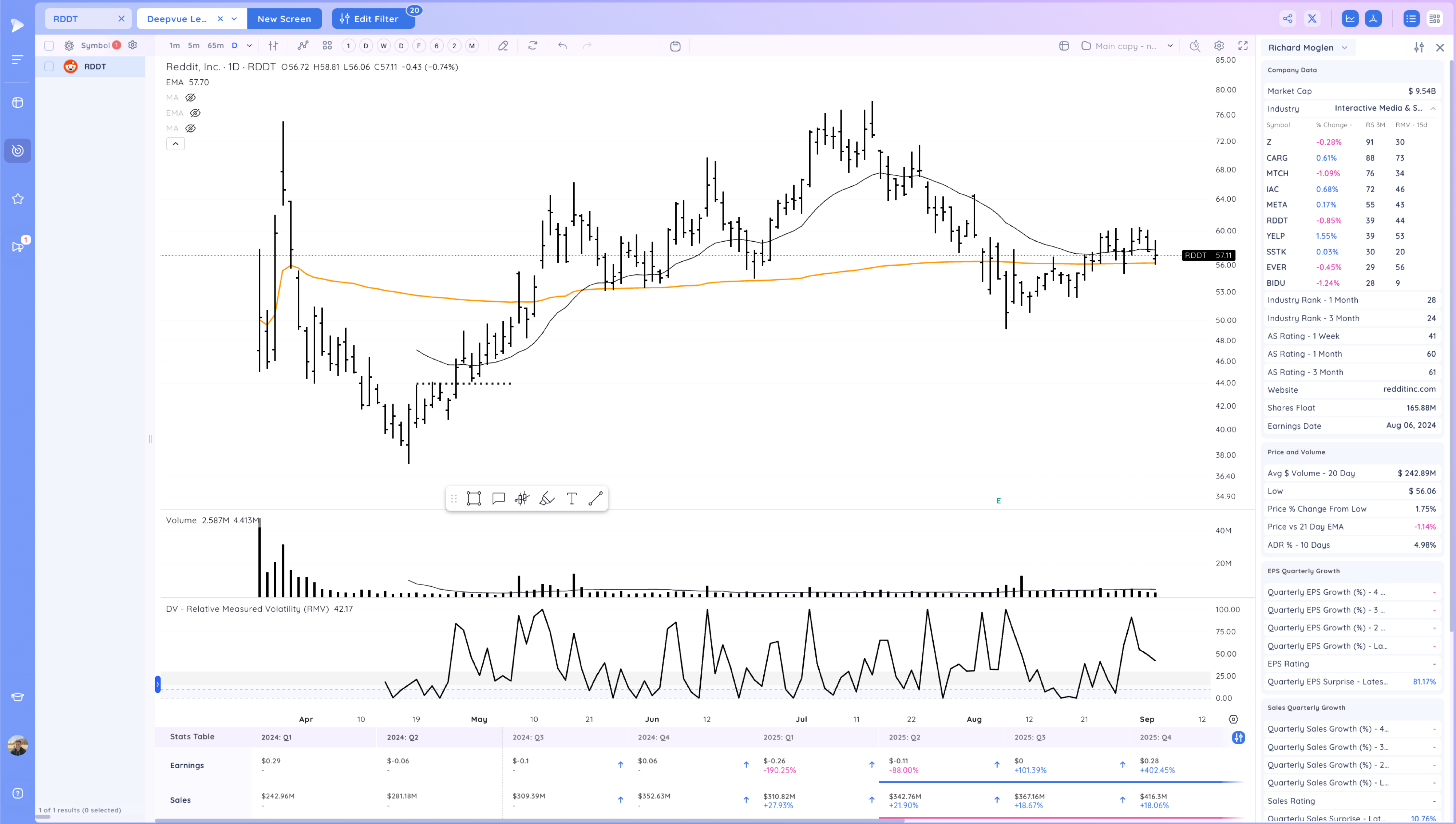Switch to the RDDT tab
This screenshot has width=1456, height=824.
[x=65, y=19]
